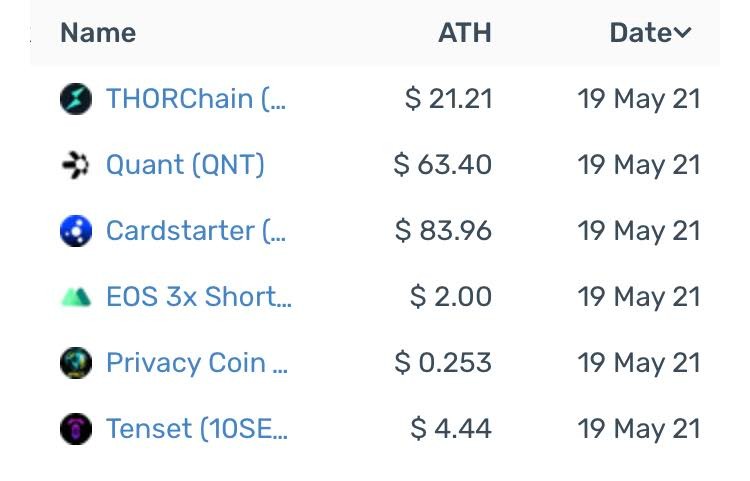
Task: Click the Tenset purple logo icon
Action: [76, 429]
